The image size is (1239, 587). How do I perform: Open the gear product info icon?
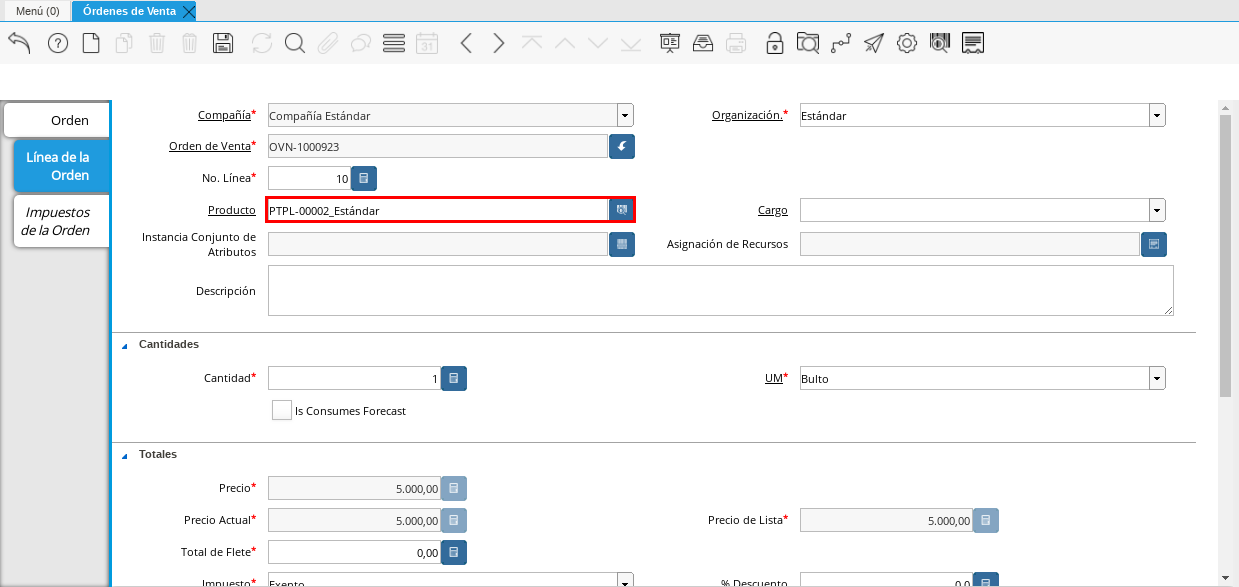click(x=906, y=43)
